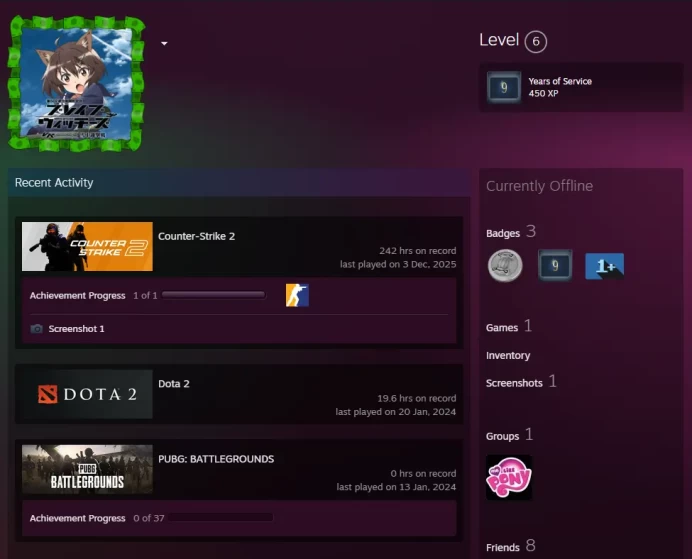692x559 pixels.
Task: Open the Level heading link
Action: click(x=499, y=40)
